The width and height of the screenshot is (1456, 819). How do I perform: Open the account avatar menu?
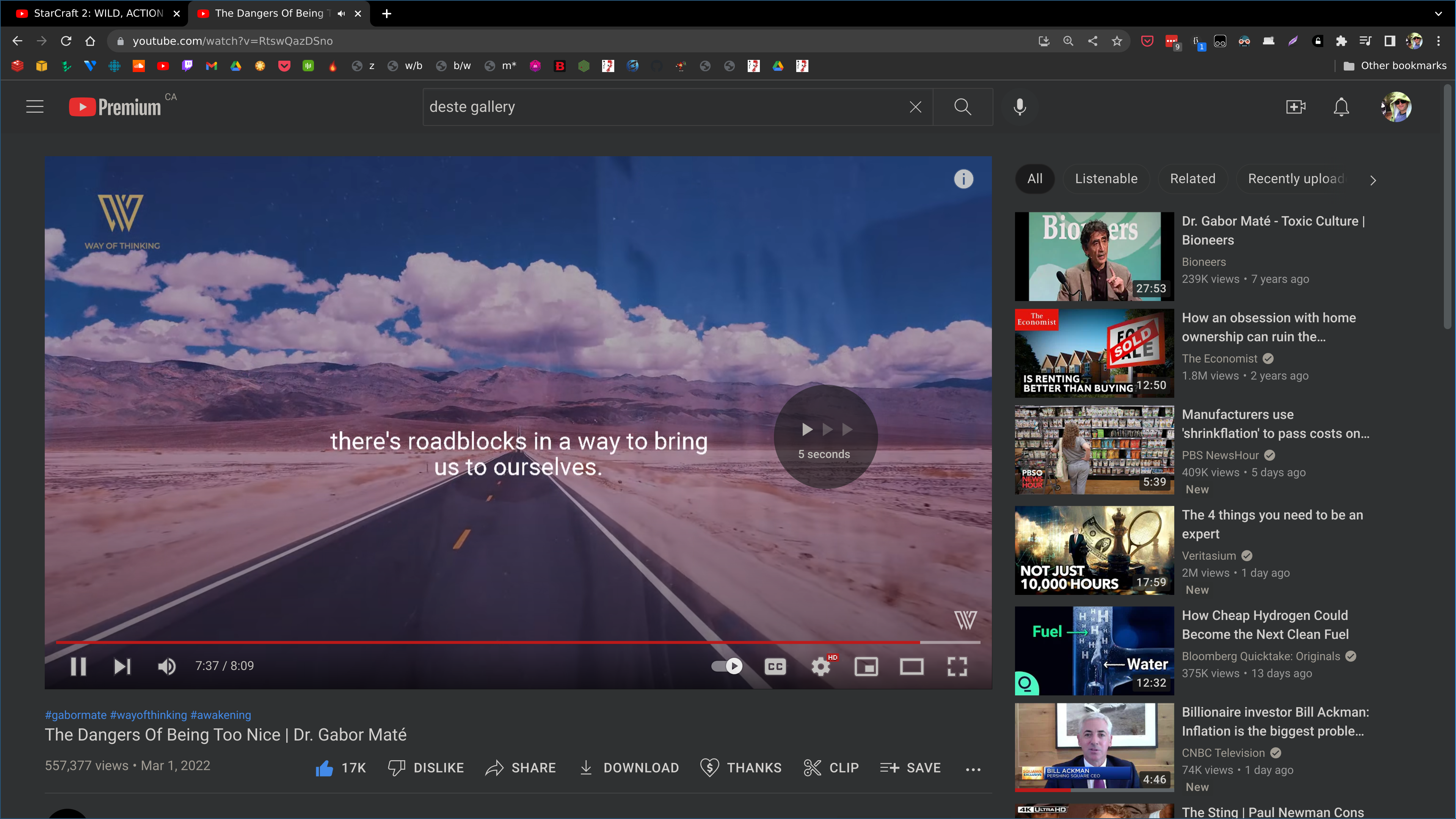click(1396, 107)
